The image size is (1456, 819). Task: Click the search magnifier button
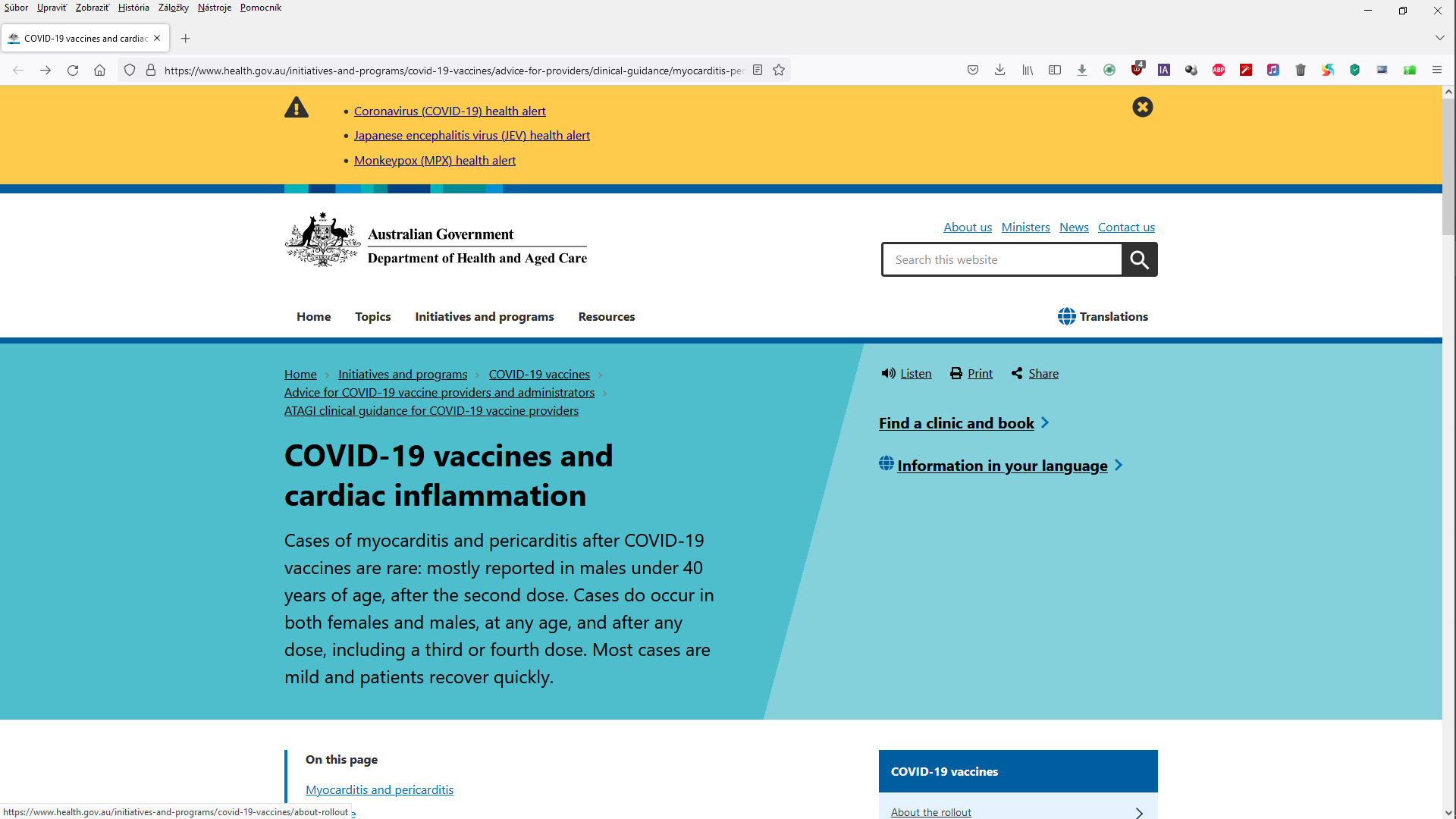tap(1139, 259)
